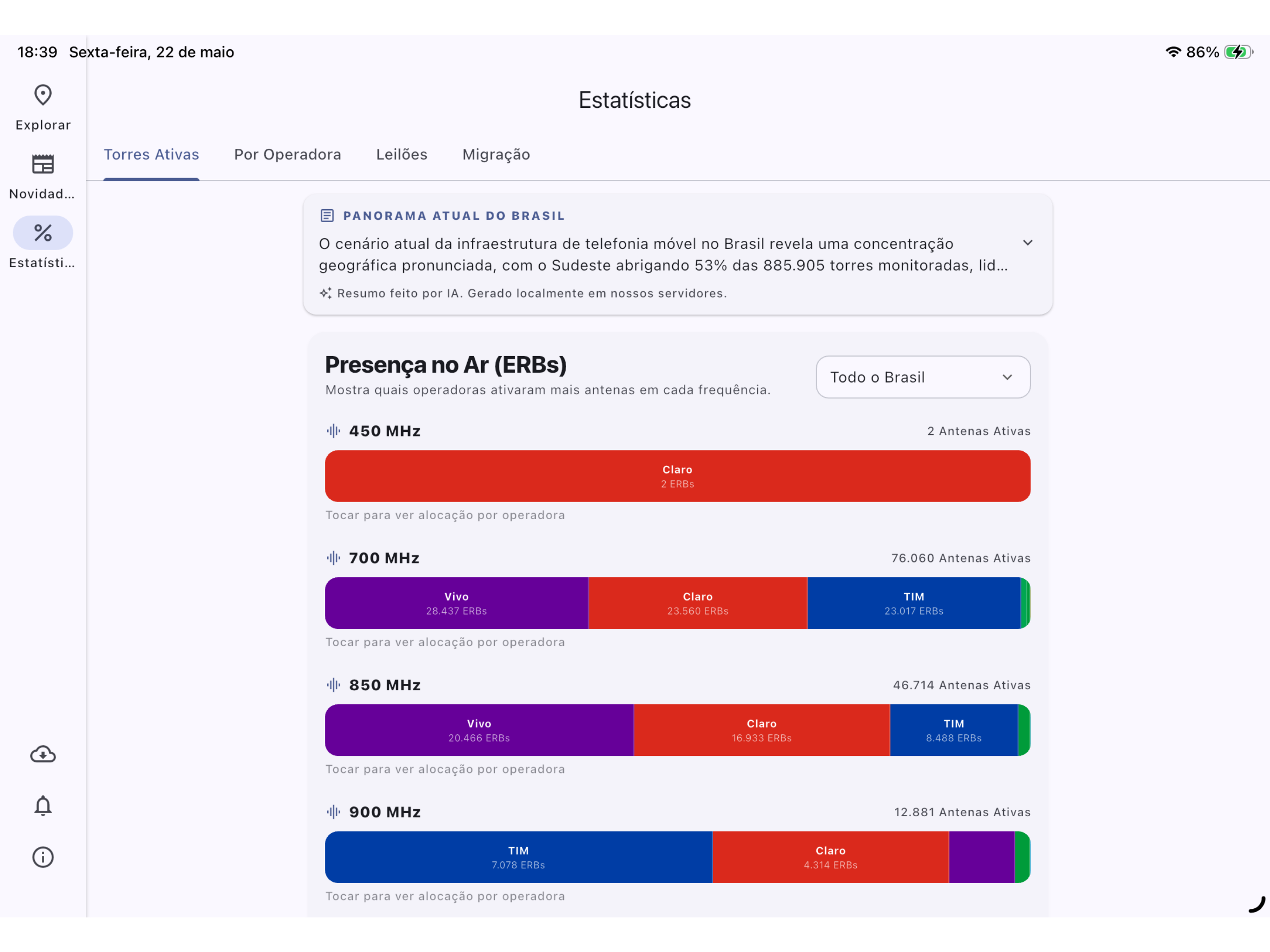Click 'Tocar para ver alocação' under 900 MHz
The image size is (1270, 952).
click(x=445, y=896)
